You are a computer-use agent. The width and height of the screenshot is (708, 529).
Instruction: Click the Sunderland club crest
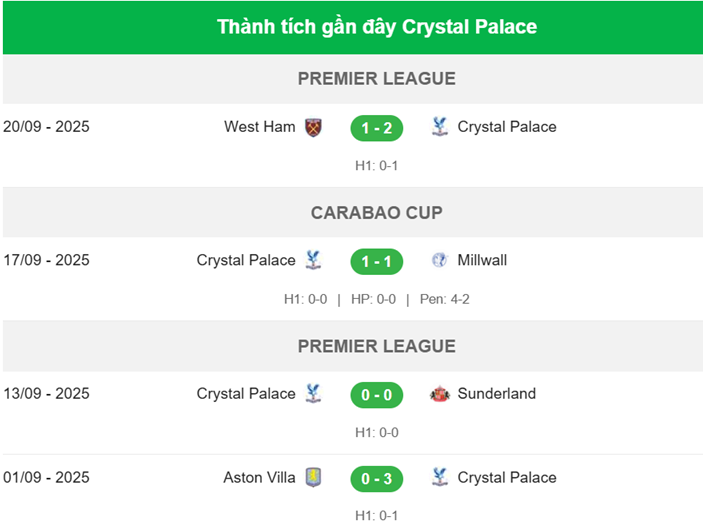tap(439, 394)
